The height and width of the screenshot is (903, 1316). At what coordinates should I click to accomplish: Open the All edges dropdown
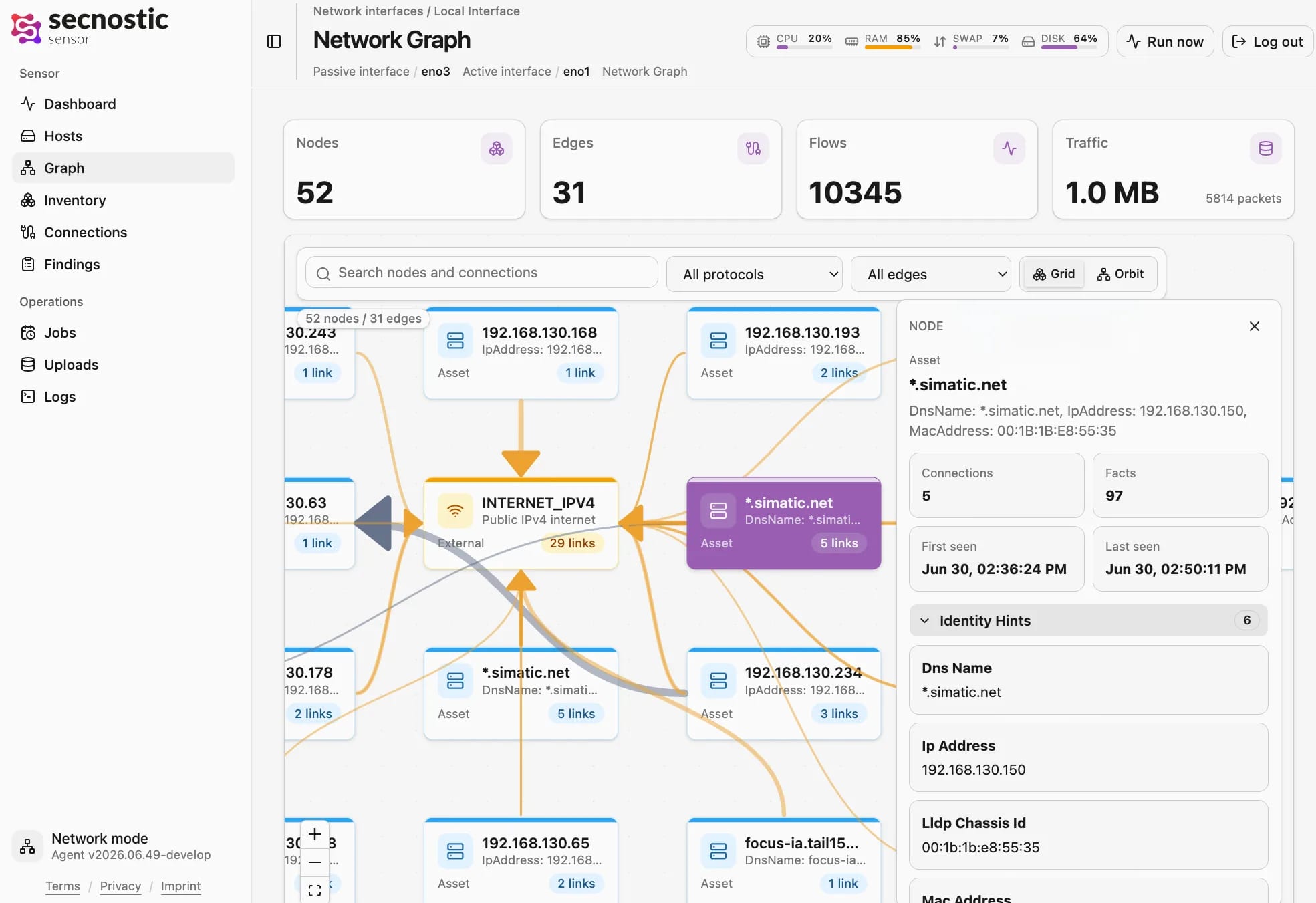click(x=931, y=274)
